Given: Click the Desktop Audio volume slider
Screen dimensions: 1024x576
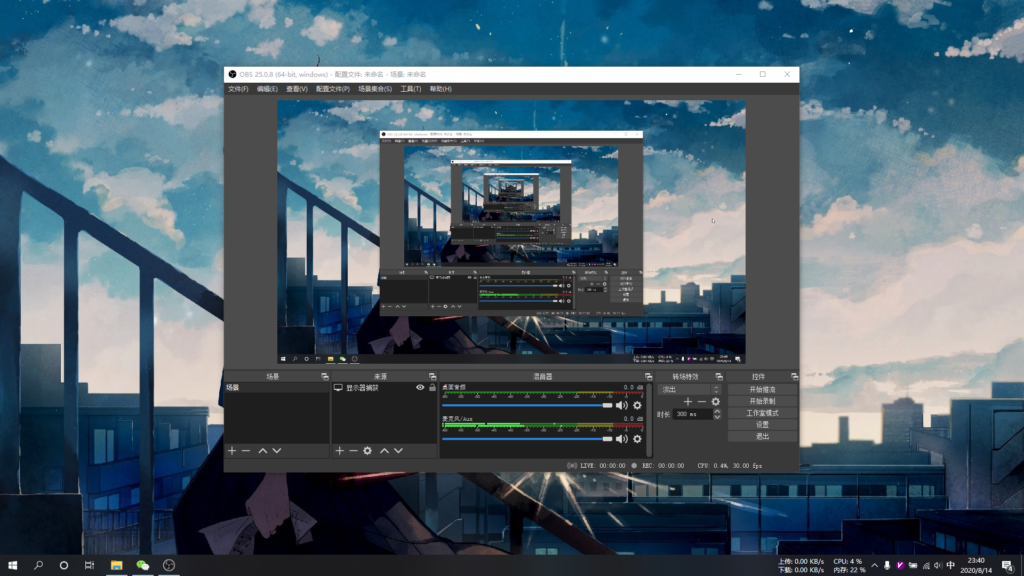Looking at the screenshot, I should click(527, 406).
